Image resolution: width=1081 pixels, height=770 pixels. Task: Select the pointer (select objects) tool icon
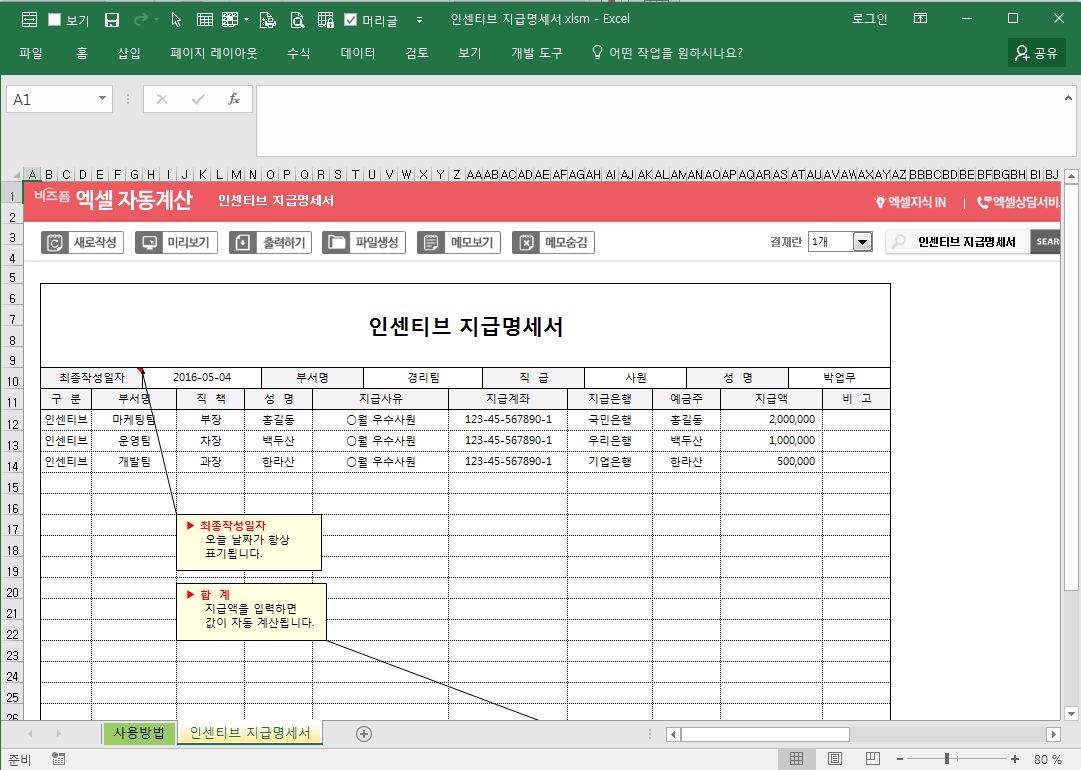[176, 20]
